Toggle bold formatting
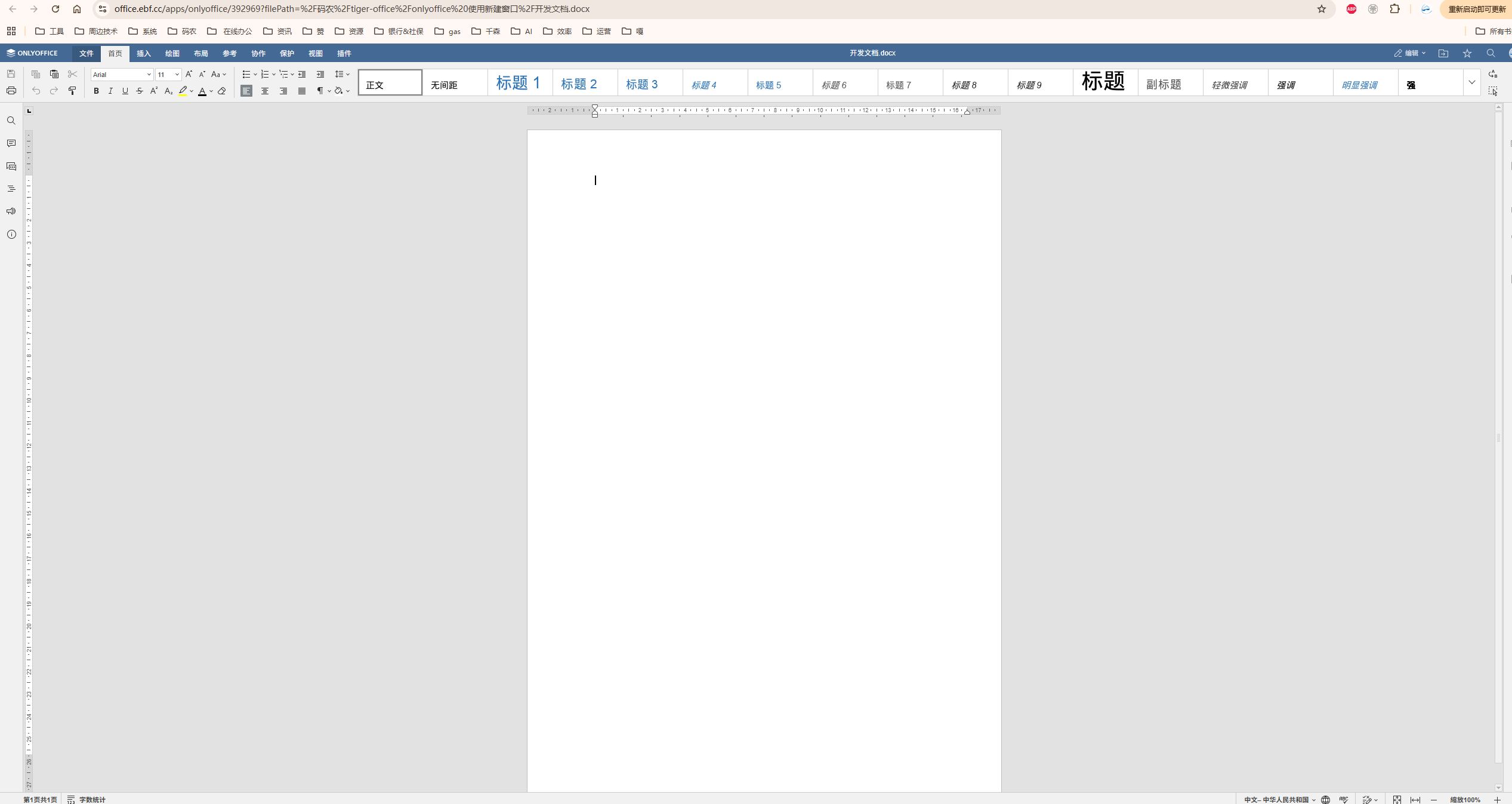The width and height of the screenshot is (1512, 804). [96, 91]
